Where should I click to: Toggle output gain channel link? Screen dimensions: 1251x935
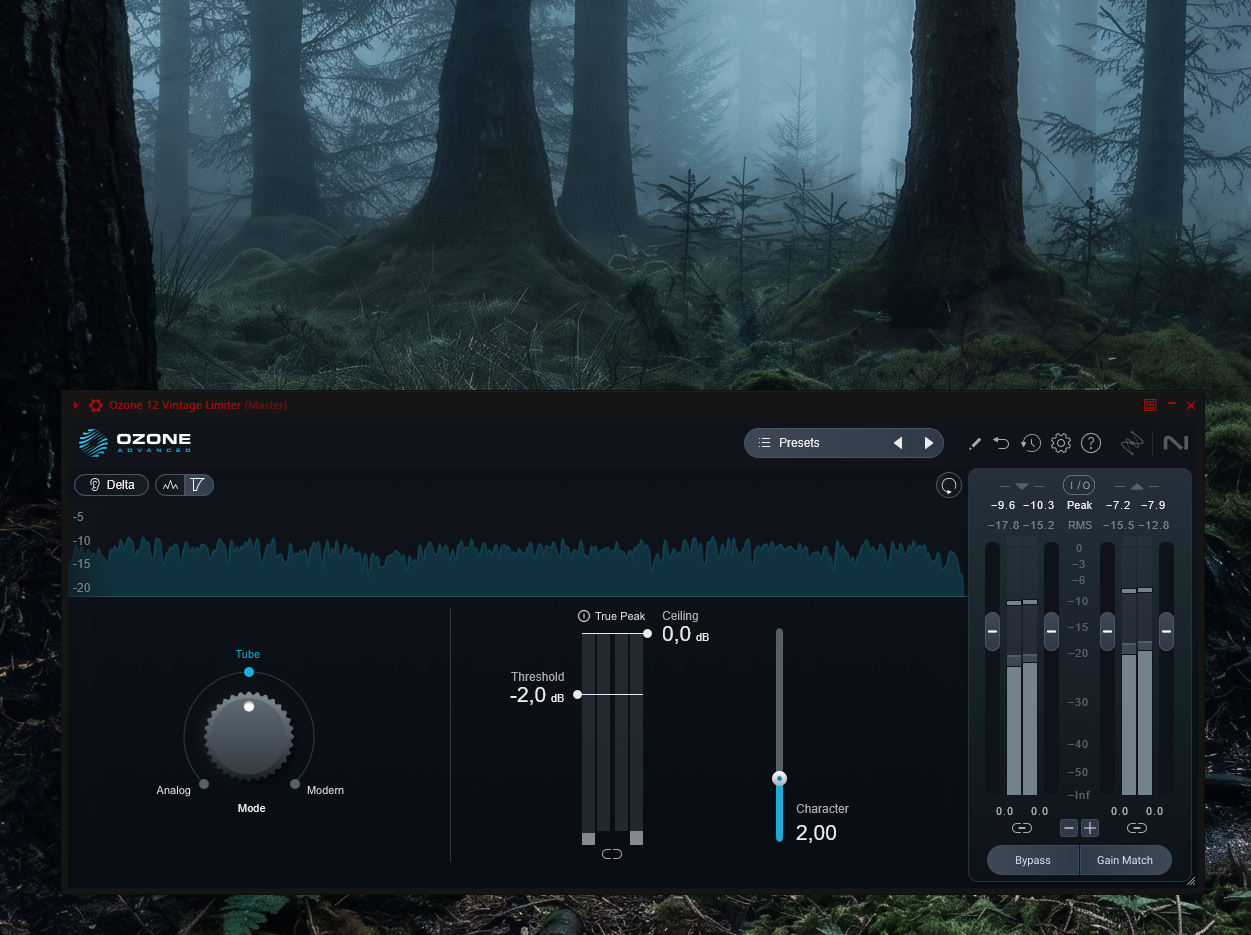tap(1136, 828)
